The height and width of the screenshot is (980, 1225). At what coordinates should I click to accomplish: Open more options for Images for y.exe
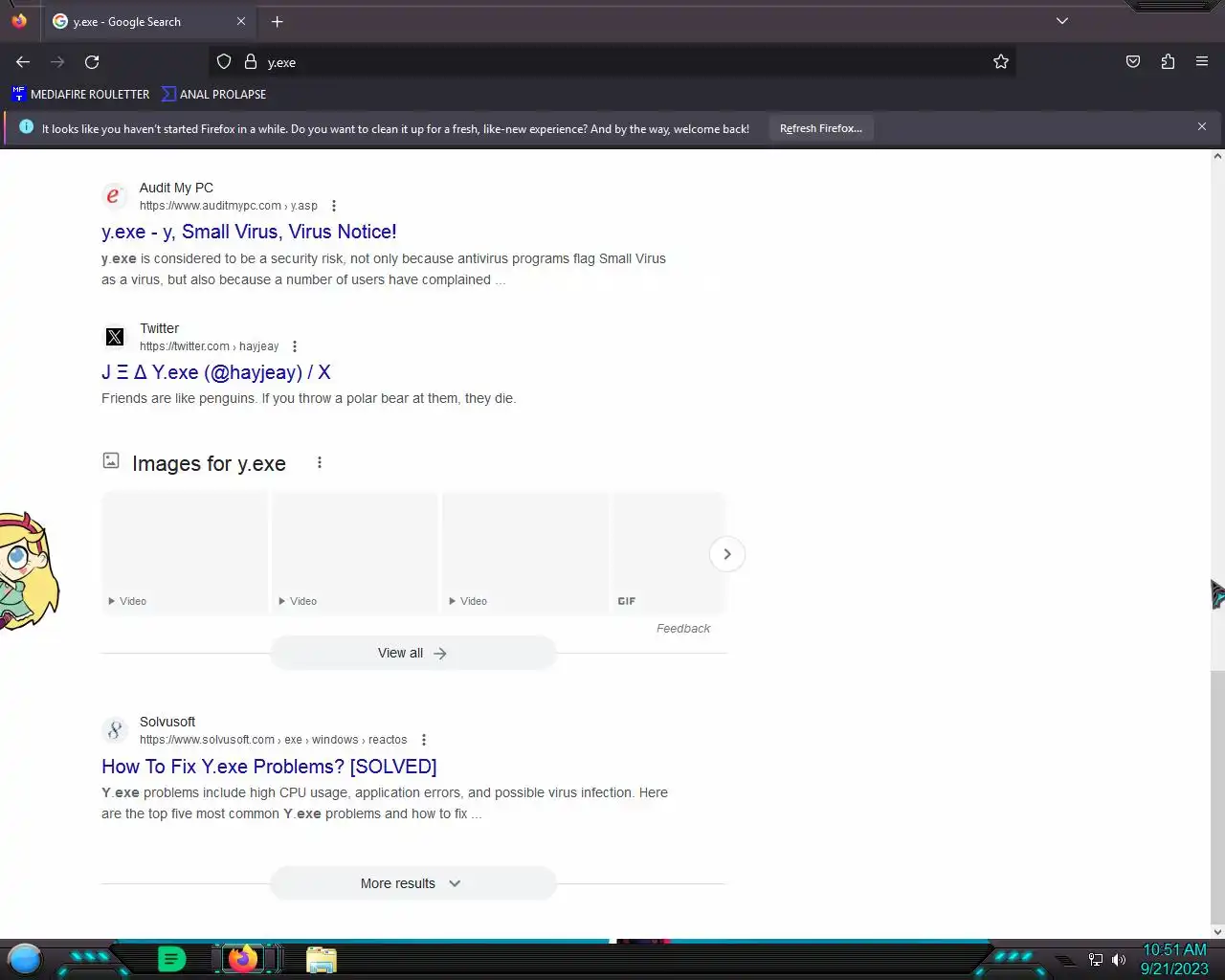(320, 463)
